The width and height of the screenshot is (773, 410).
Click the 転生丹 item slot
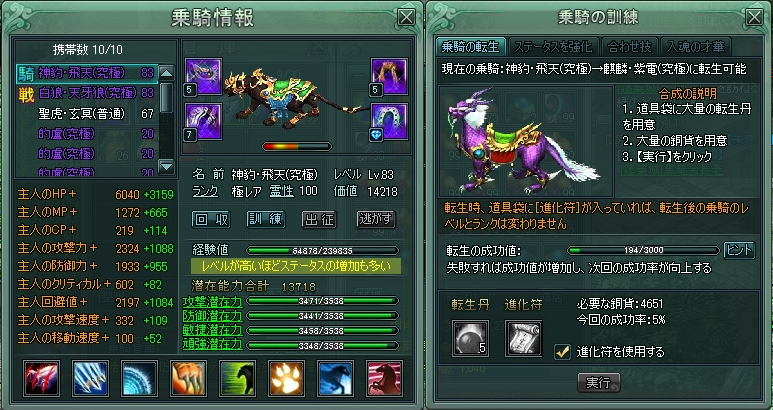(x=470, y=338)
